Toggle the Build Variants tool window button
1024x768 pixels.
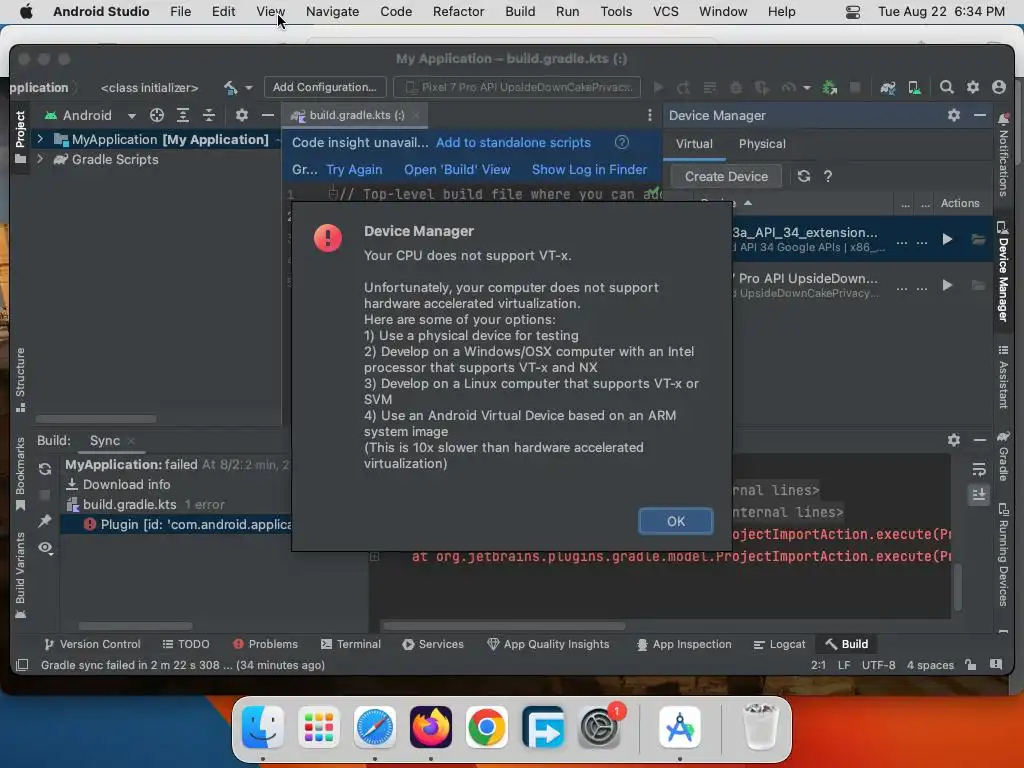coord(20,575)
